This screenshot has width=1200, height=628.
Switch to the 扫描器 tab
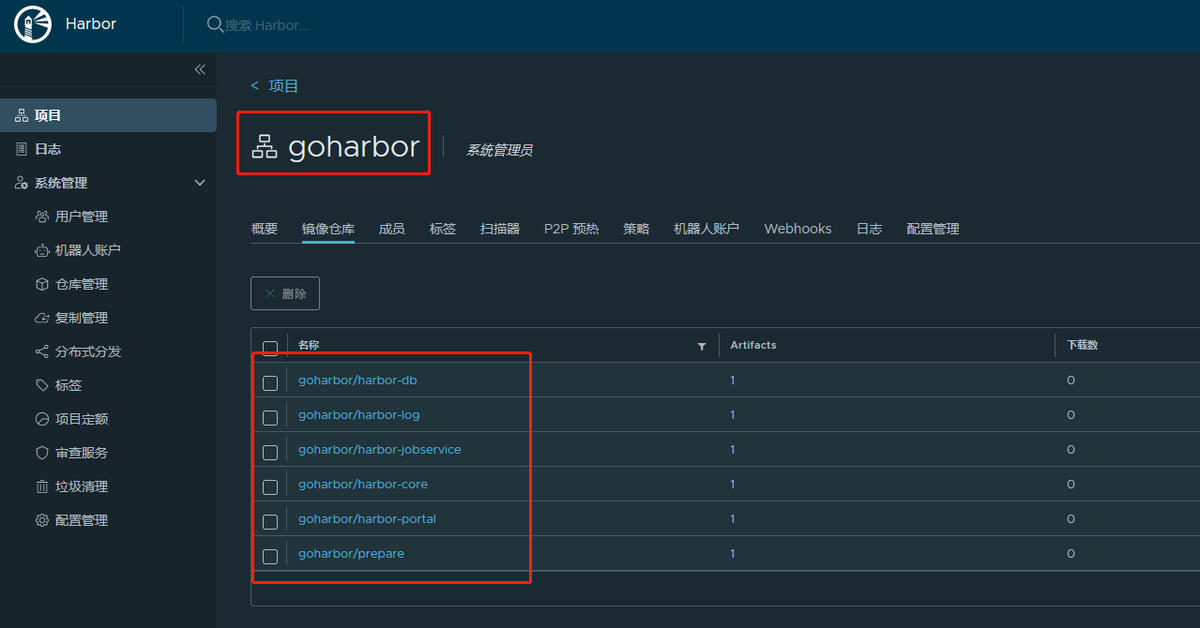[x=500, y=229]
